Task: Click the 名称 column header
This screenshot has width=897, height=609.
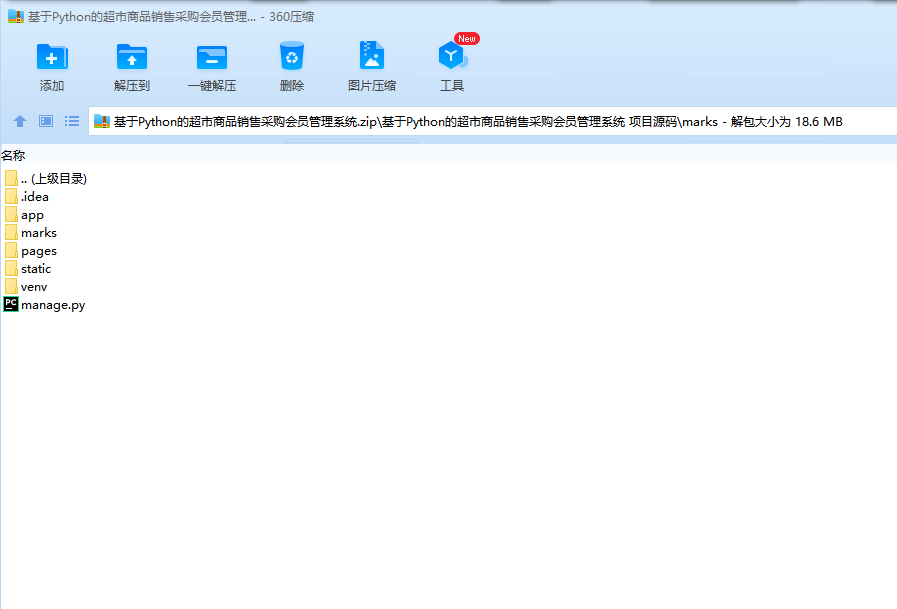Action: click(13, 156)
